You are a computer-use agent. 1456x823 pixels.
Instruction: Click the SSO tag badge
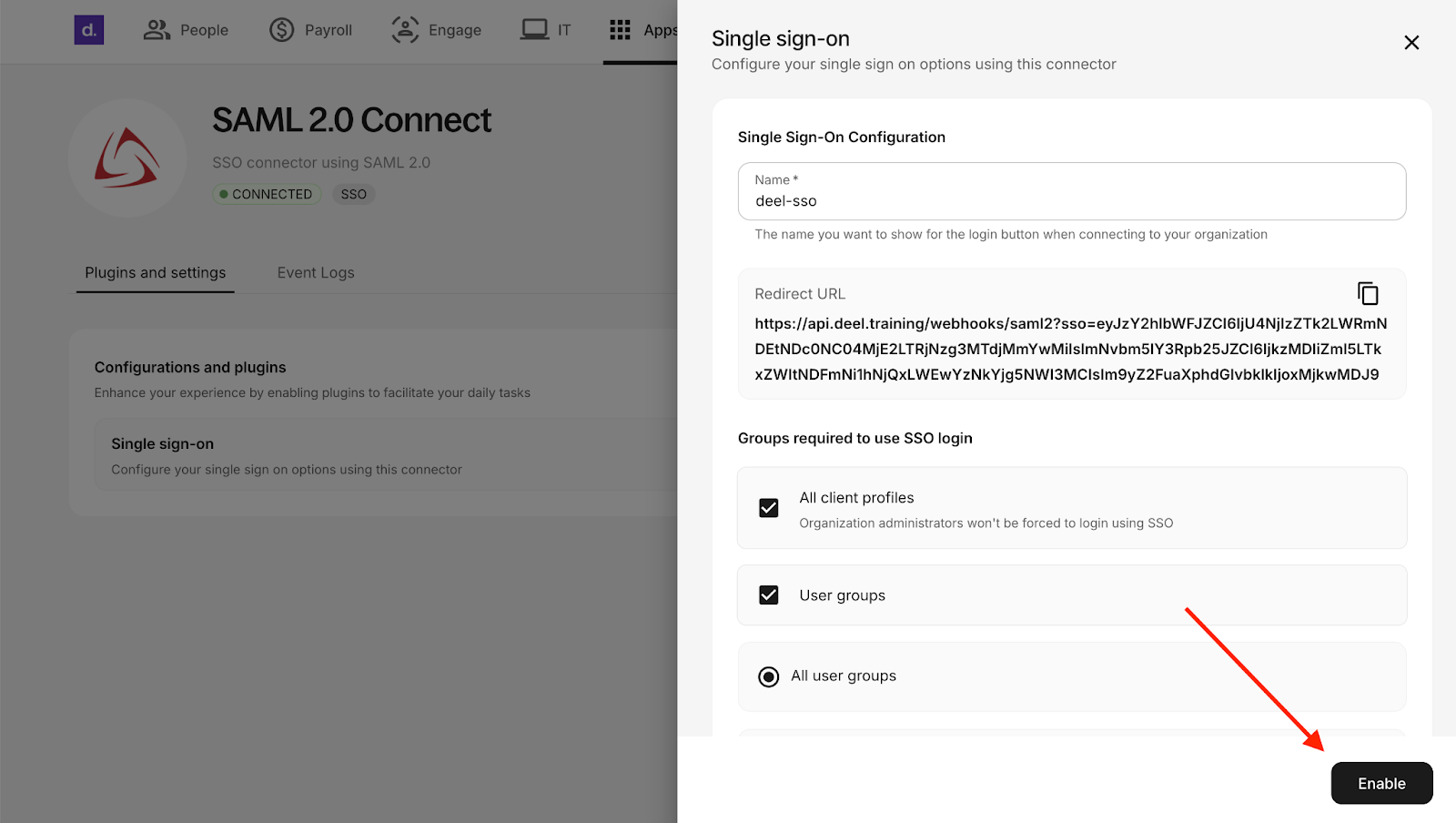click(354, 194)
